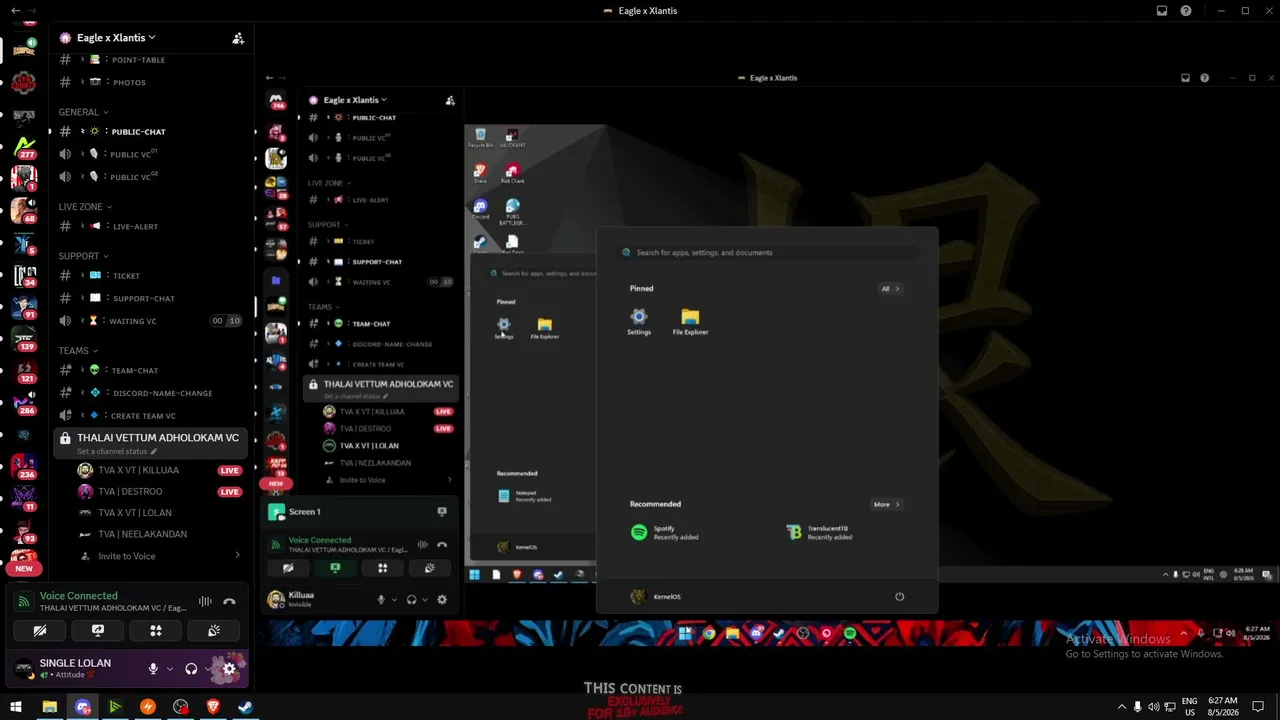Turn on camera in the main voice panel
Screen dimensions: 1280x720
tap(40, 631)
